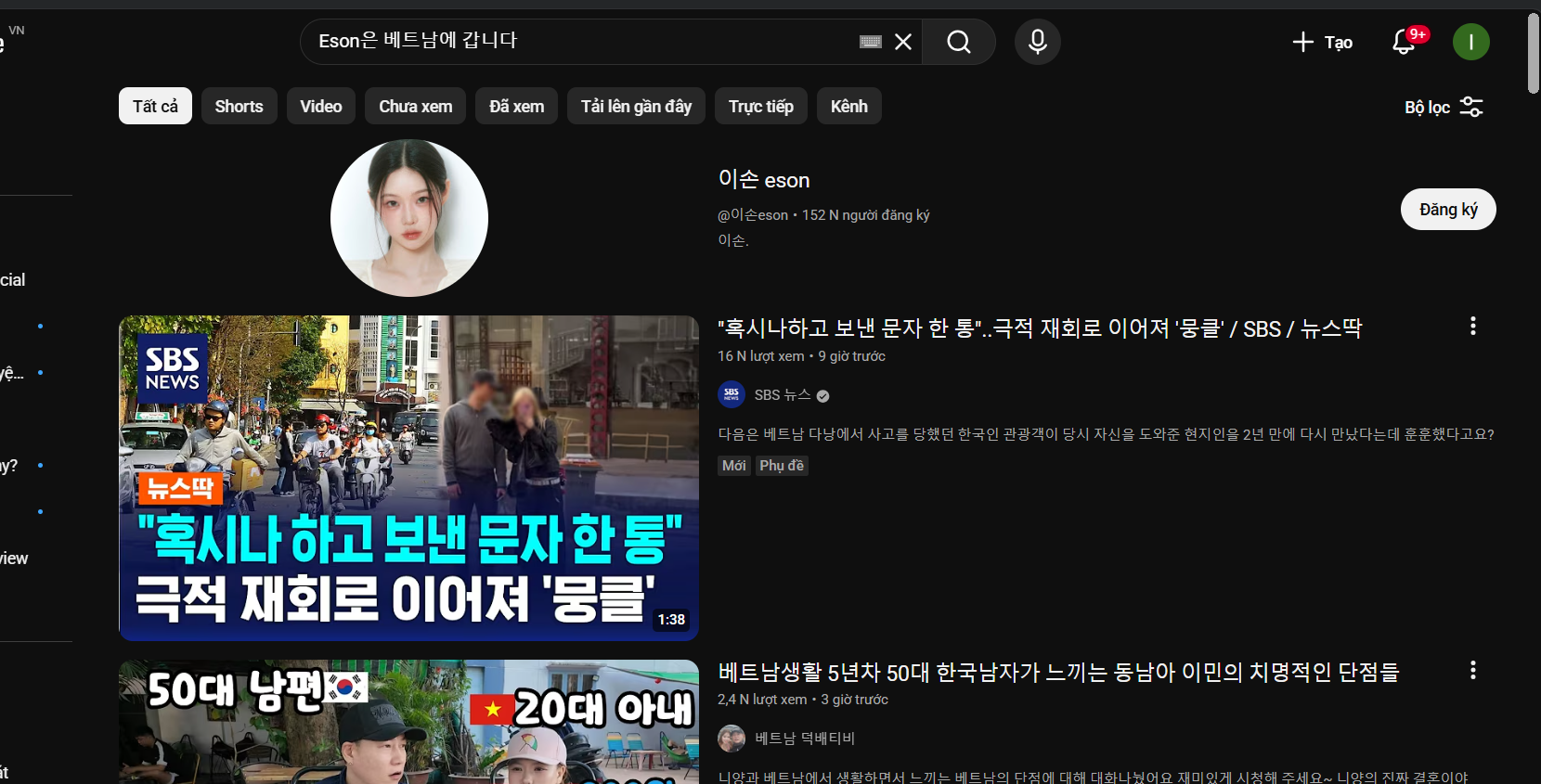The image size is (1541, 784).
Task: Click the @이손eson channel handle text
Action: (753, 215)
